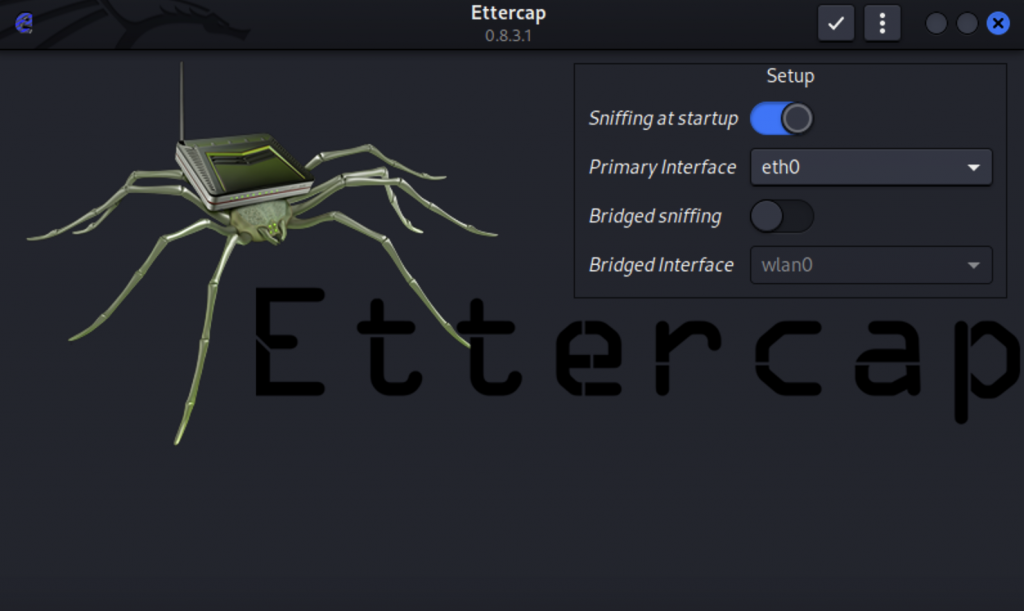Click the Bridged sniffing label
Viewport: 1024px width, 611px height.
point(655,216)
